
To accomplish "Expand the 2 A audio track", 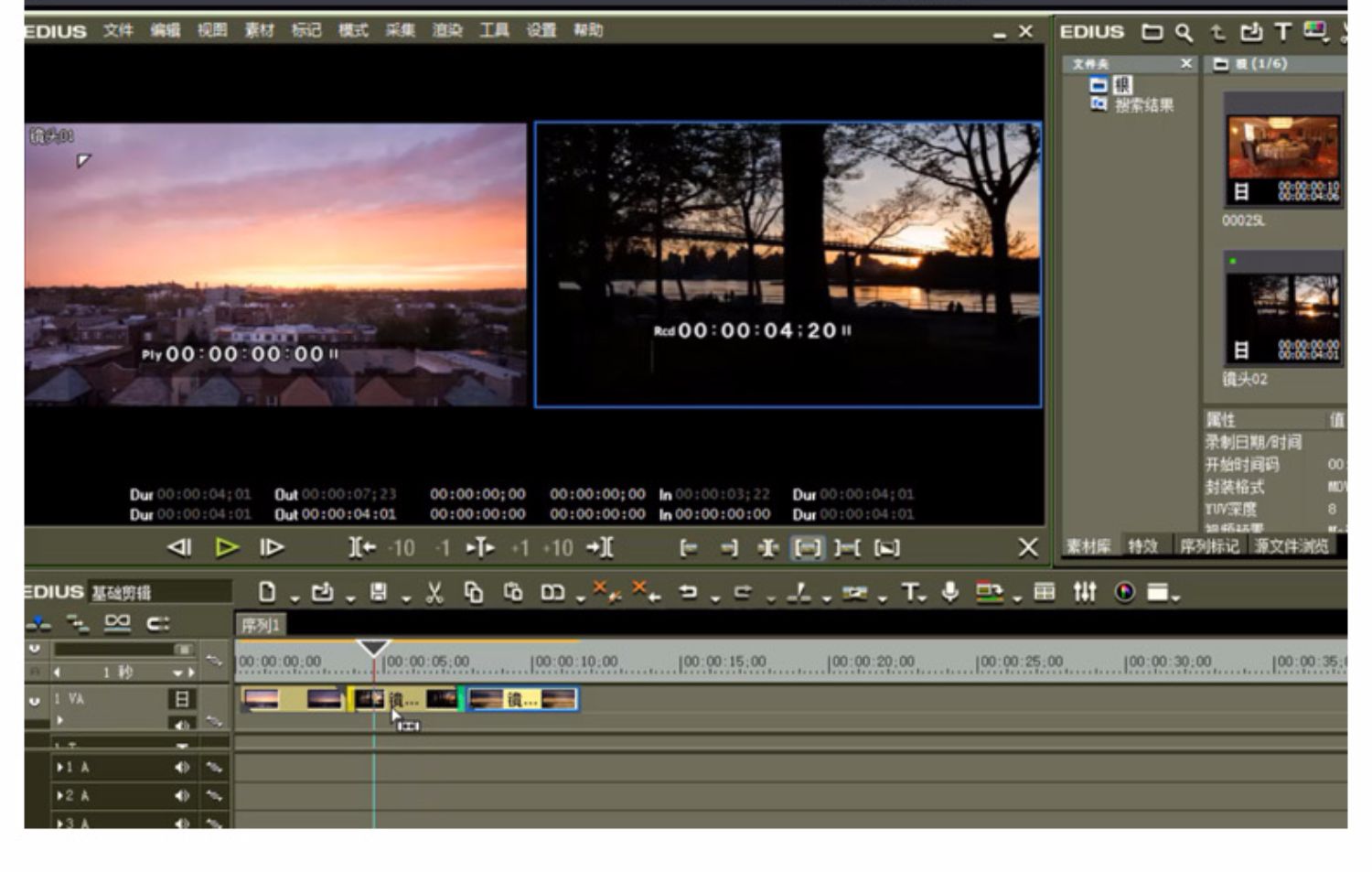I will pyautogui.click(x=61, y=796).
